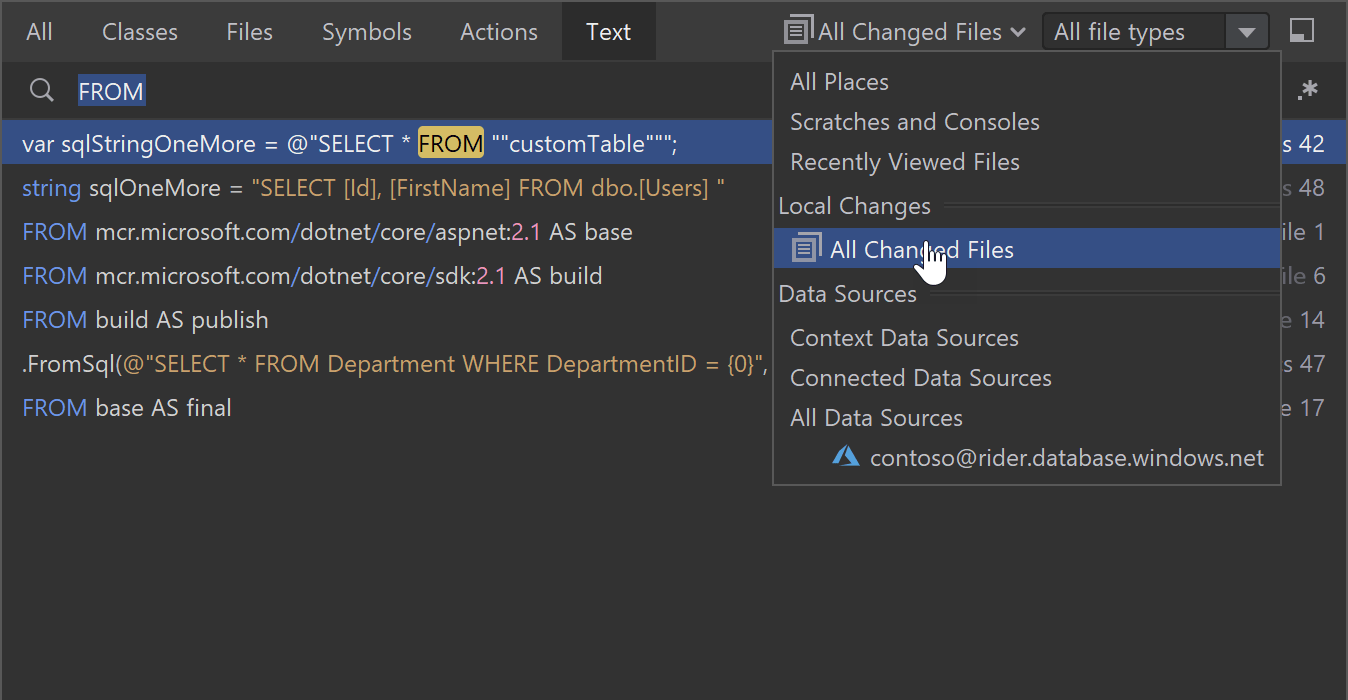
Task: Choose Context Data Sources scope
Action: coord(904,338)
